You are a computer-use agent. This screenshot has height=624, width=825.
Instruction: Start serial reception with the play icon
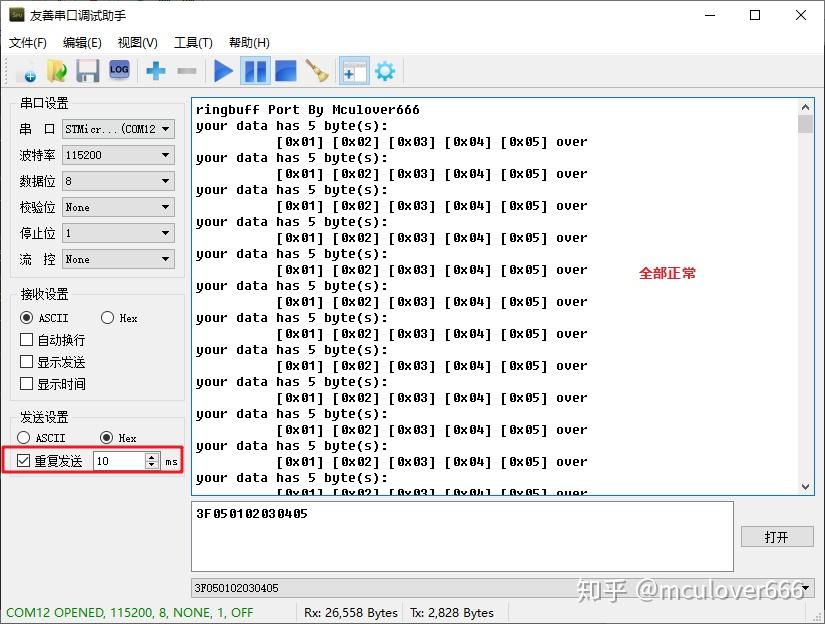tap(223, 70)
